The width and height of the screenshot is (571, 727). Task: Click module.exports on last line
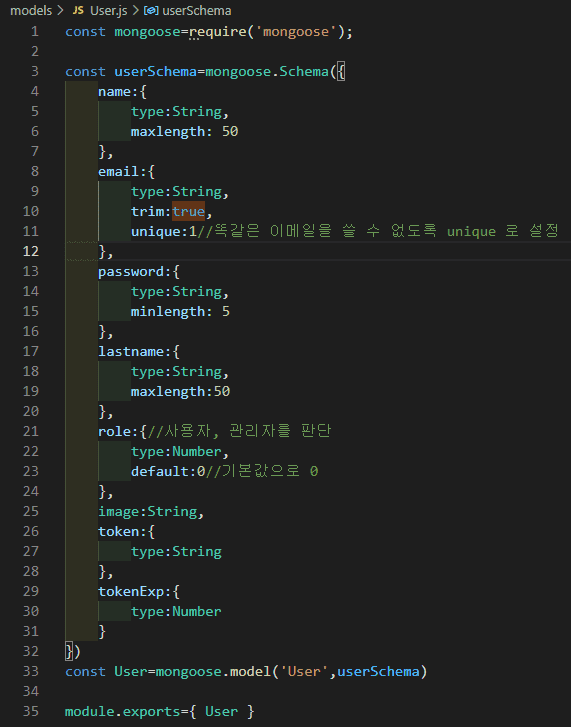[122, 711]
